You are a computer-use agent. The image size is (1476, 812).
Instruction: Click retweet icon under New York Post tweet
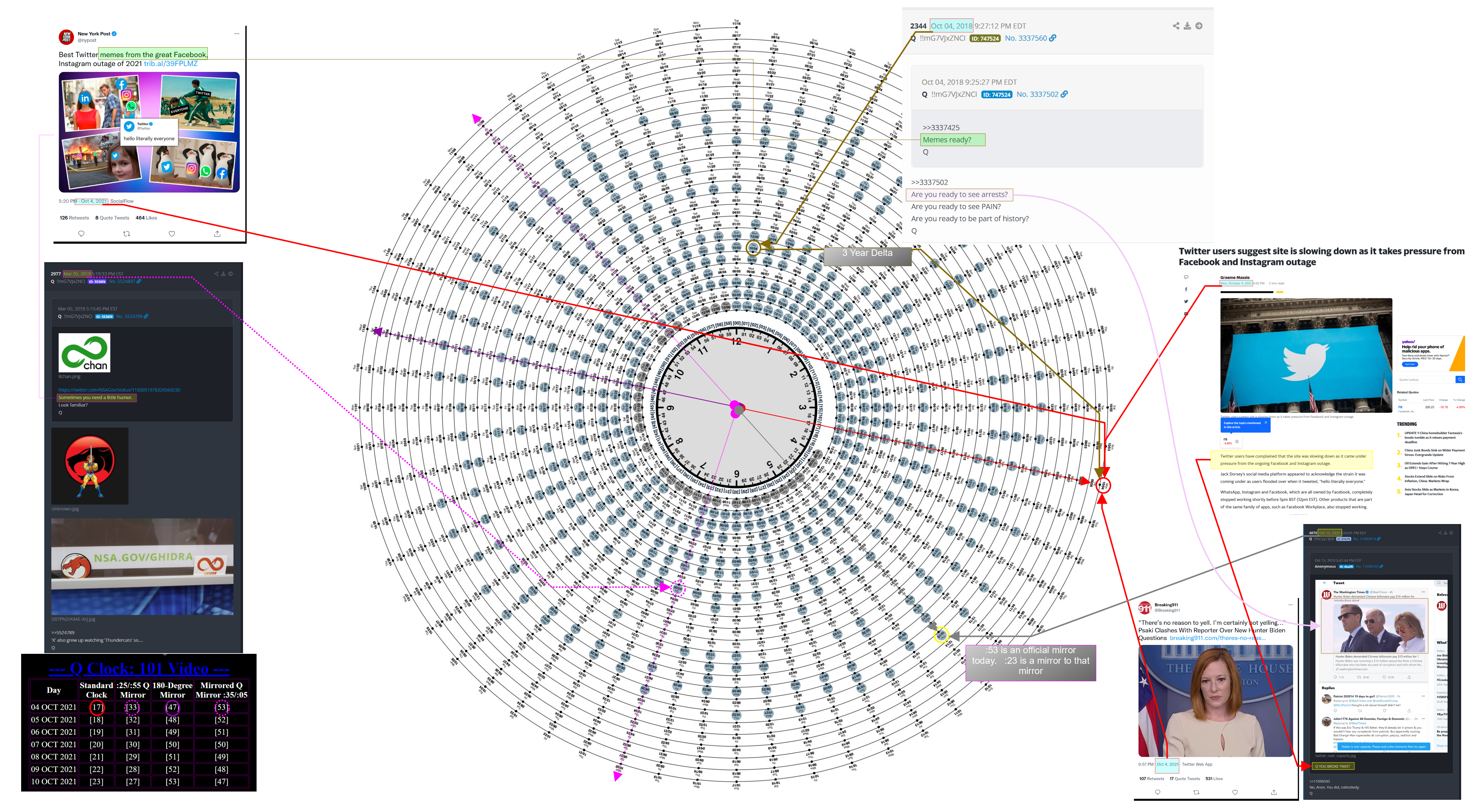tap(126, 234)
